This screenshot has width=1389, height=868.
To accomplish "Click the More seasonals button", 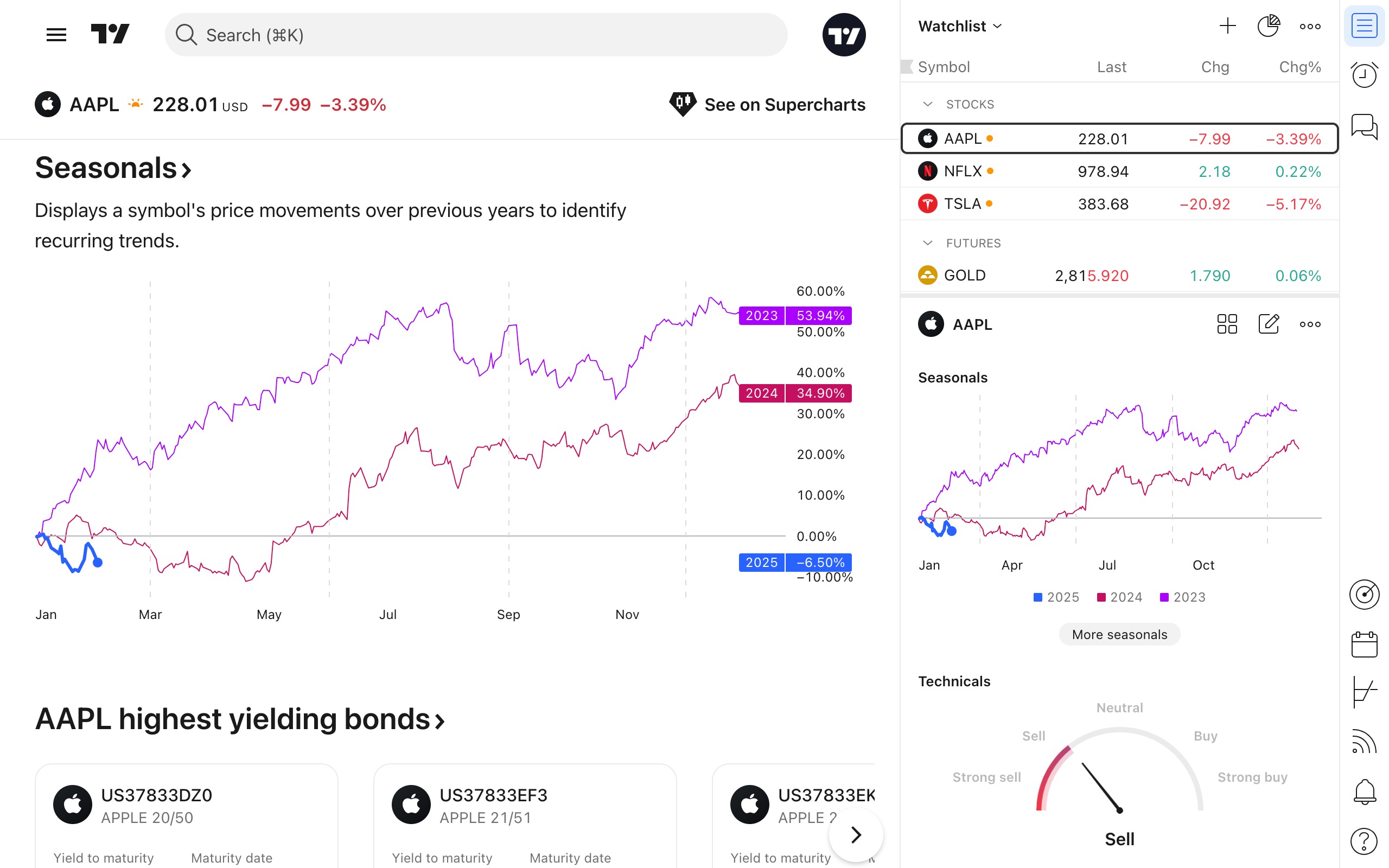I will tap(1119, 634).
